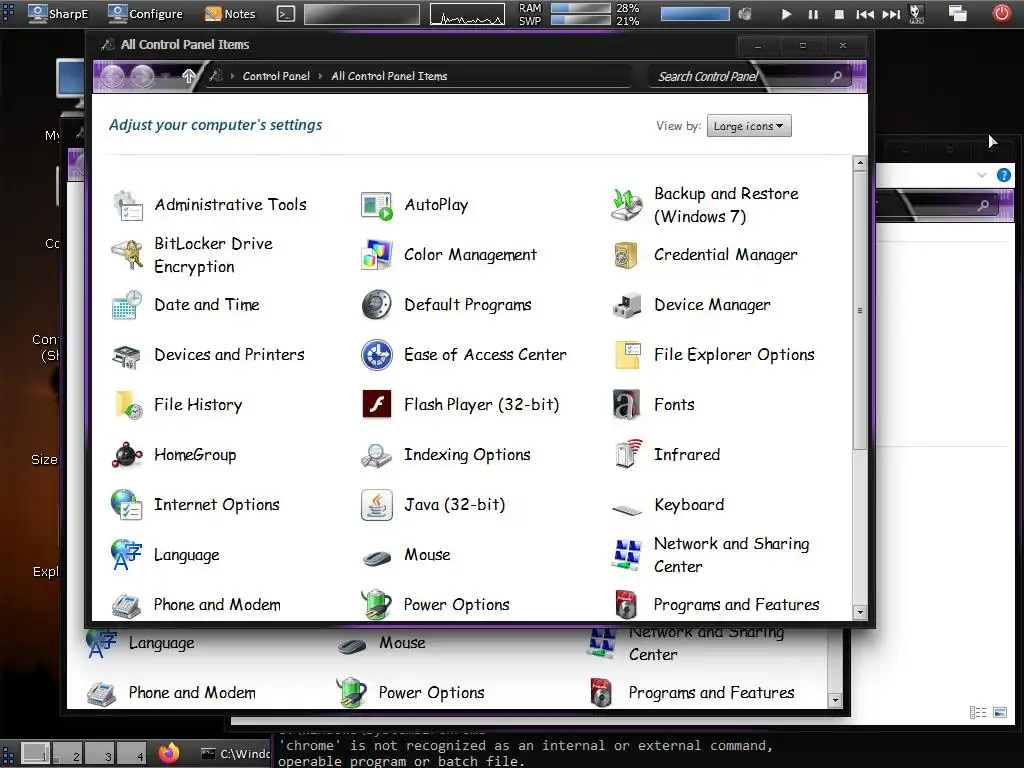Click the Firefox icon in taskbar

[x=168, y=752]
